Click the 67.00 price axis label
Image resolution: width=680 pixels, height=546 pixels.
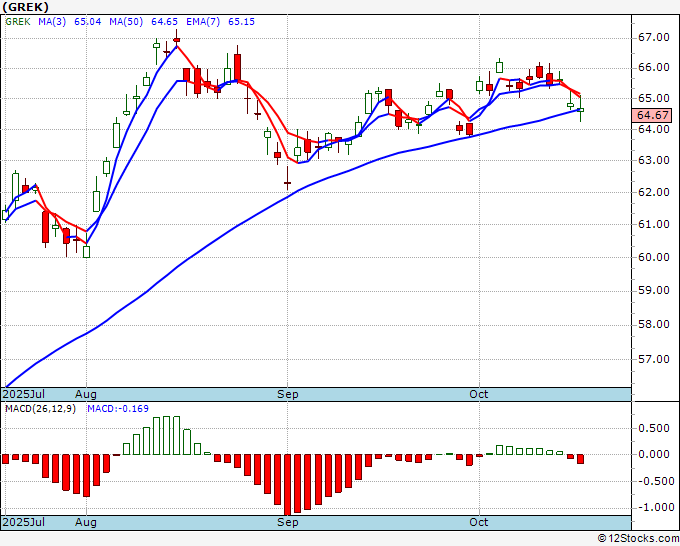coord(654,38)
